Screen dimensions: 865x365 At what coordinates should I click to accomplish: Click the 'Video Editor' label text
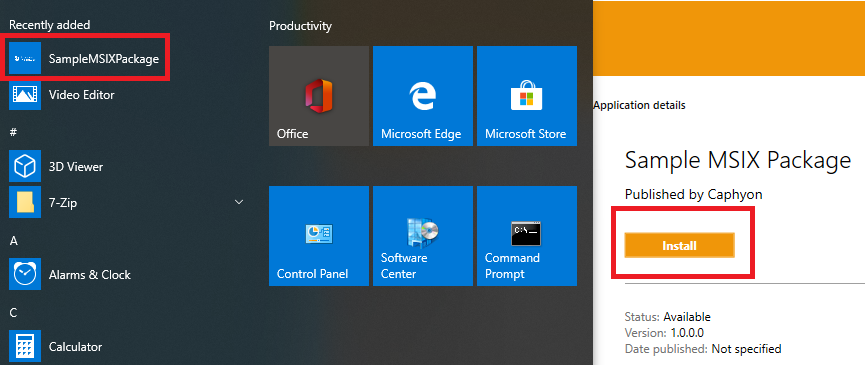tap(82, 95)
